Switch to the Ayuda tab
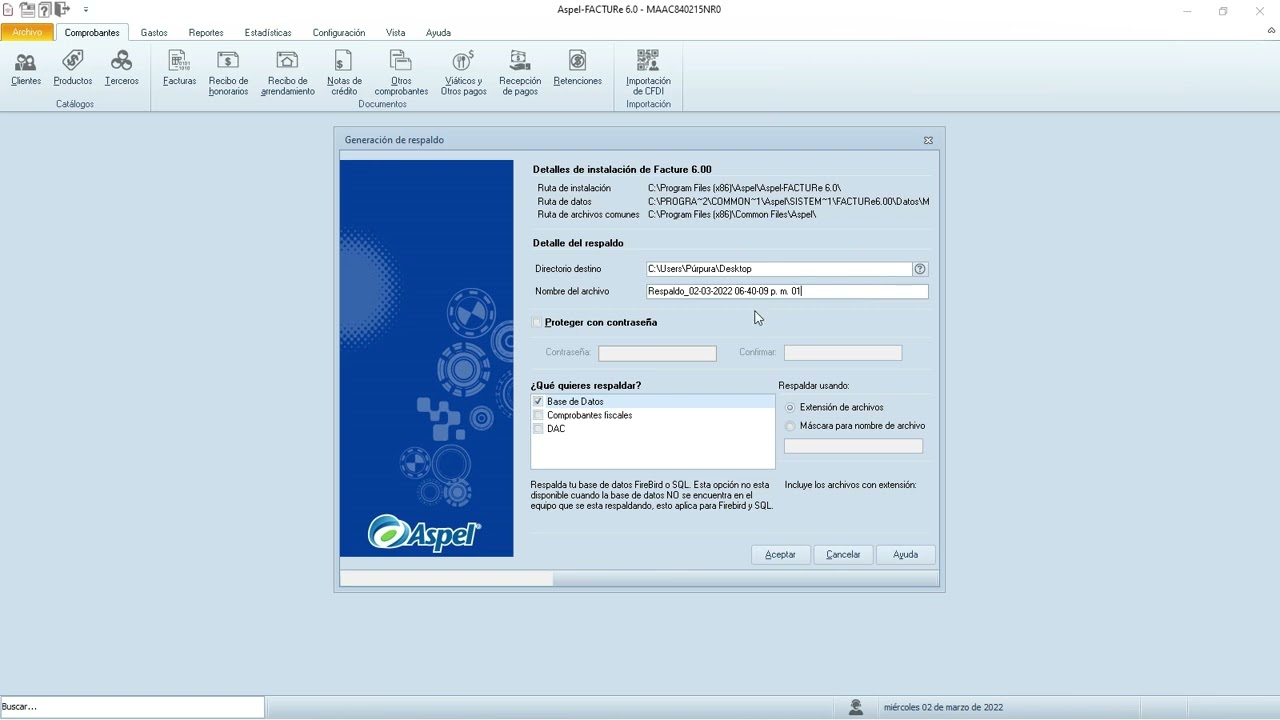 [x=438, y=33]
